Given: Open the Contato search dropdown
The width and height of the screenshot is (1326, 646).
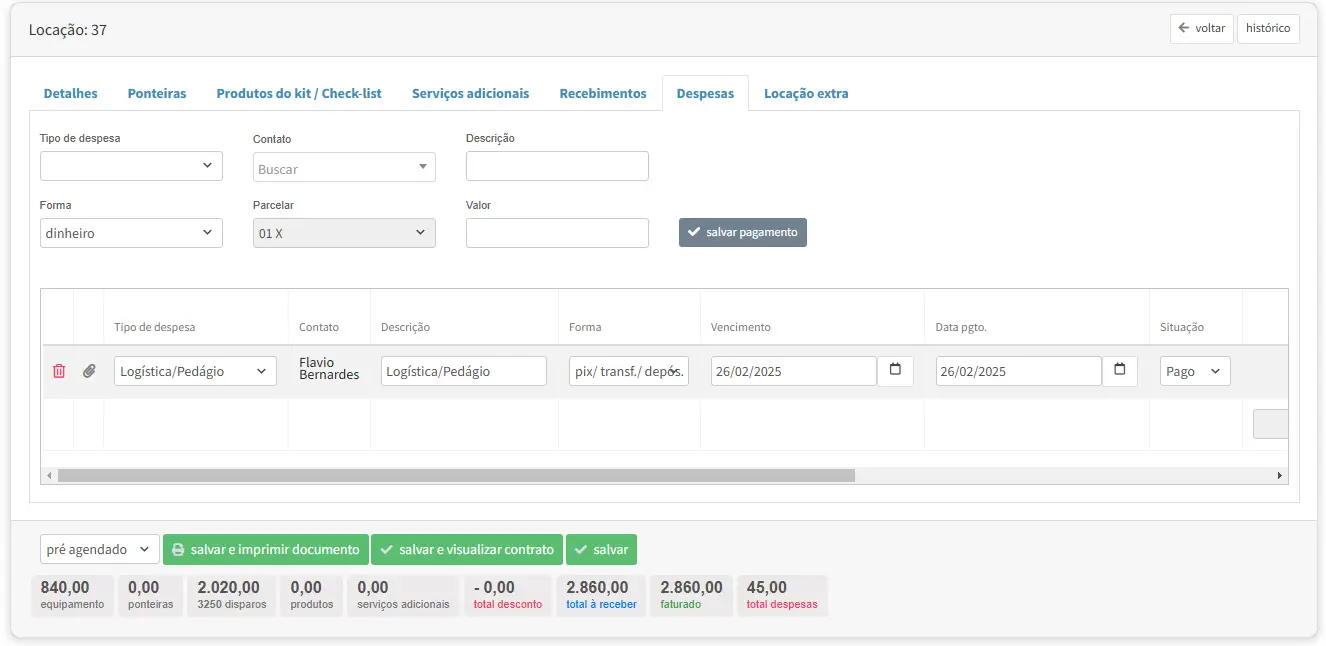Looking at the screenshot, I should click(344, 168).
